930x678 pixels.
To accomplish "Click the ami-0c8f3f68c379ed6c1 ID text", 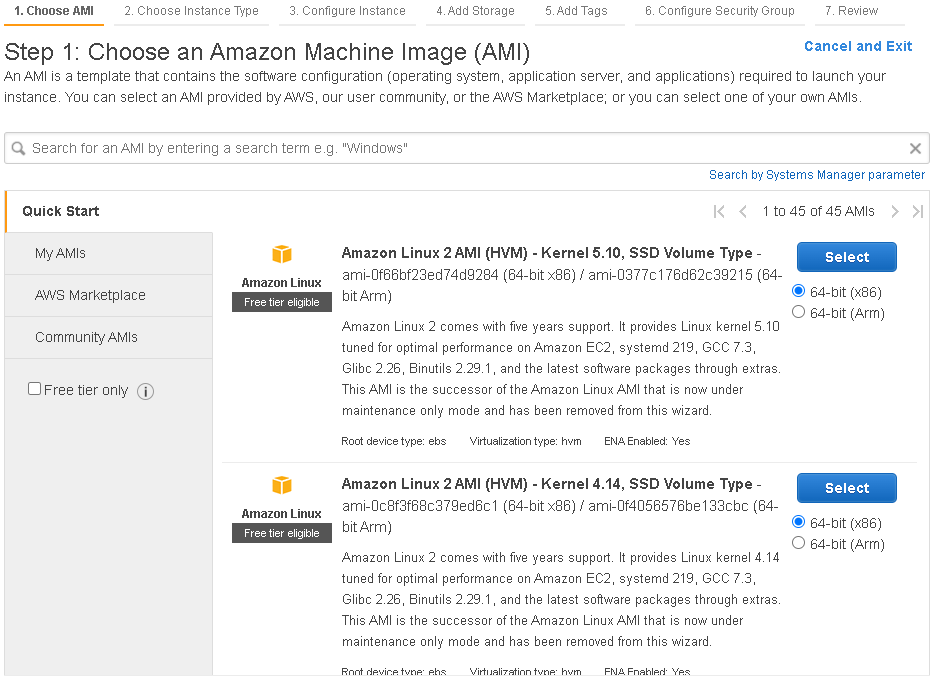I will (x=420, y=507).
